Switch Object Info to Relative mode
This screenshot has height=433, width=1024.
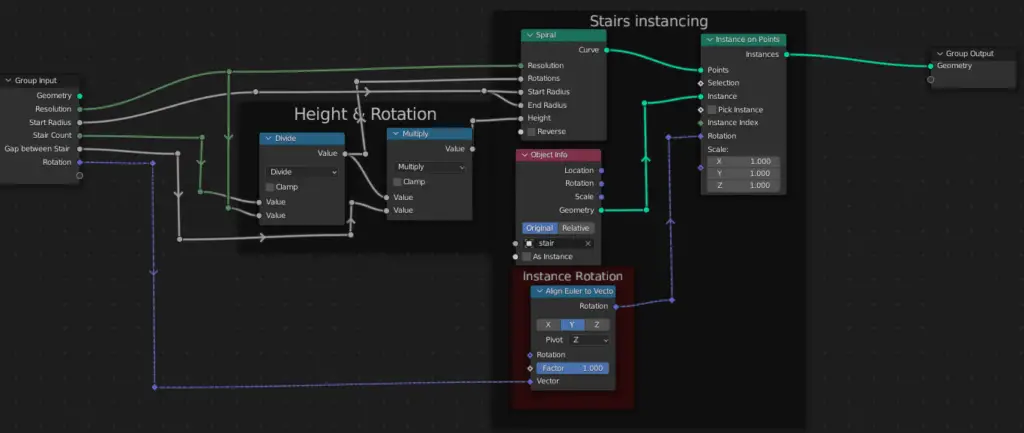pos(575,228)
